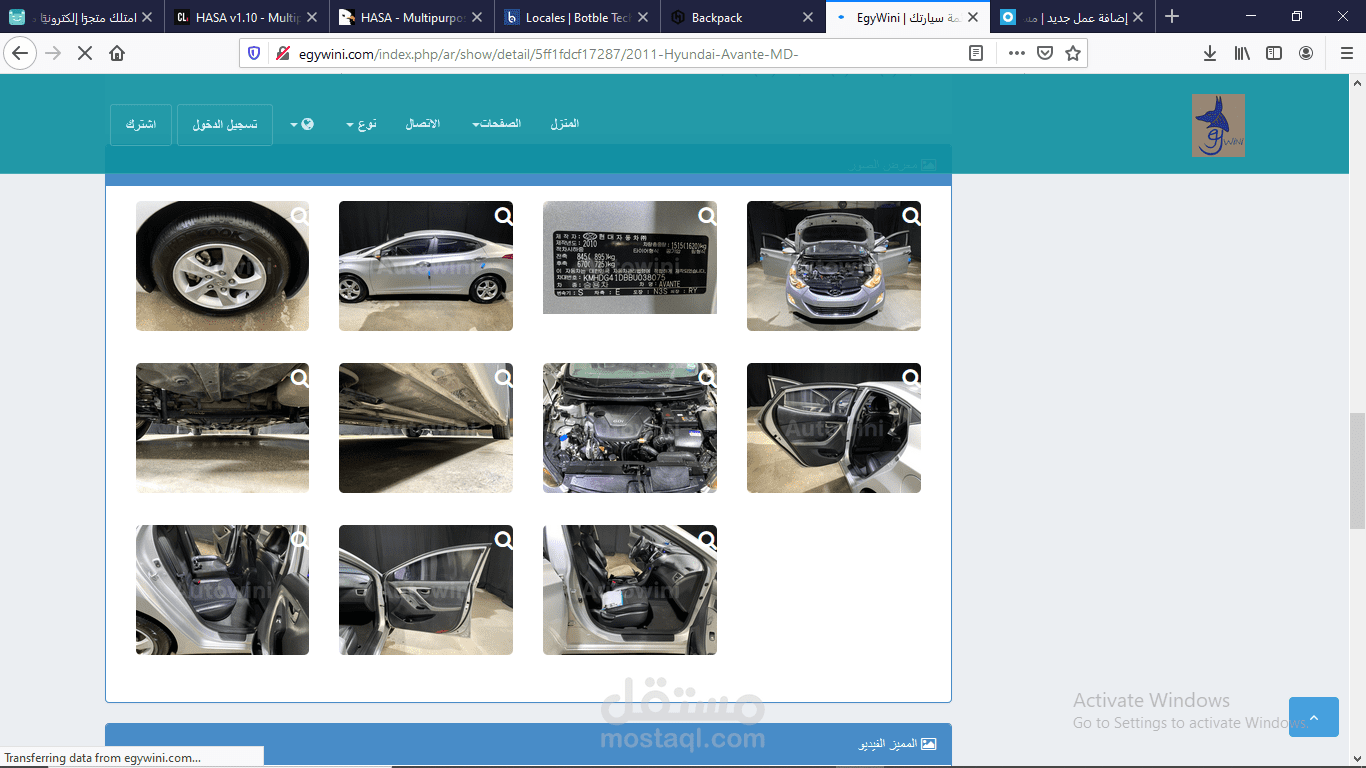
Task: Magnify the VIN plate label photo
Action: tap(708, 215)
